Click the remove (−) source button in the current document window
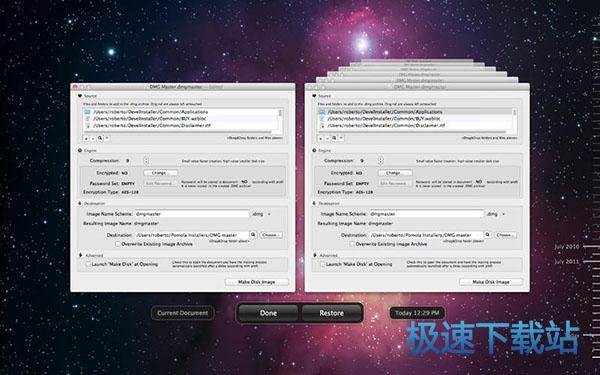Image resolution: width=600 pixels, height=375 pixels. click(93, 138)
